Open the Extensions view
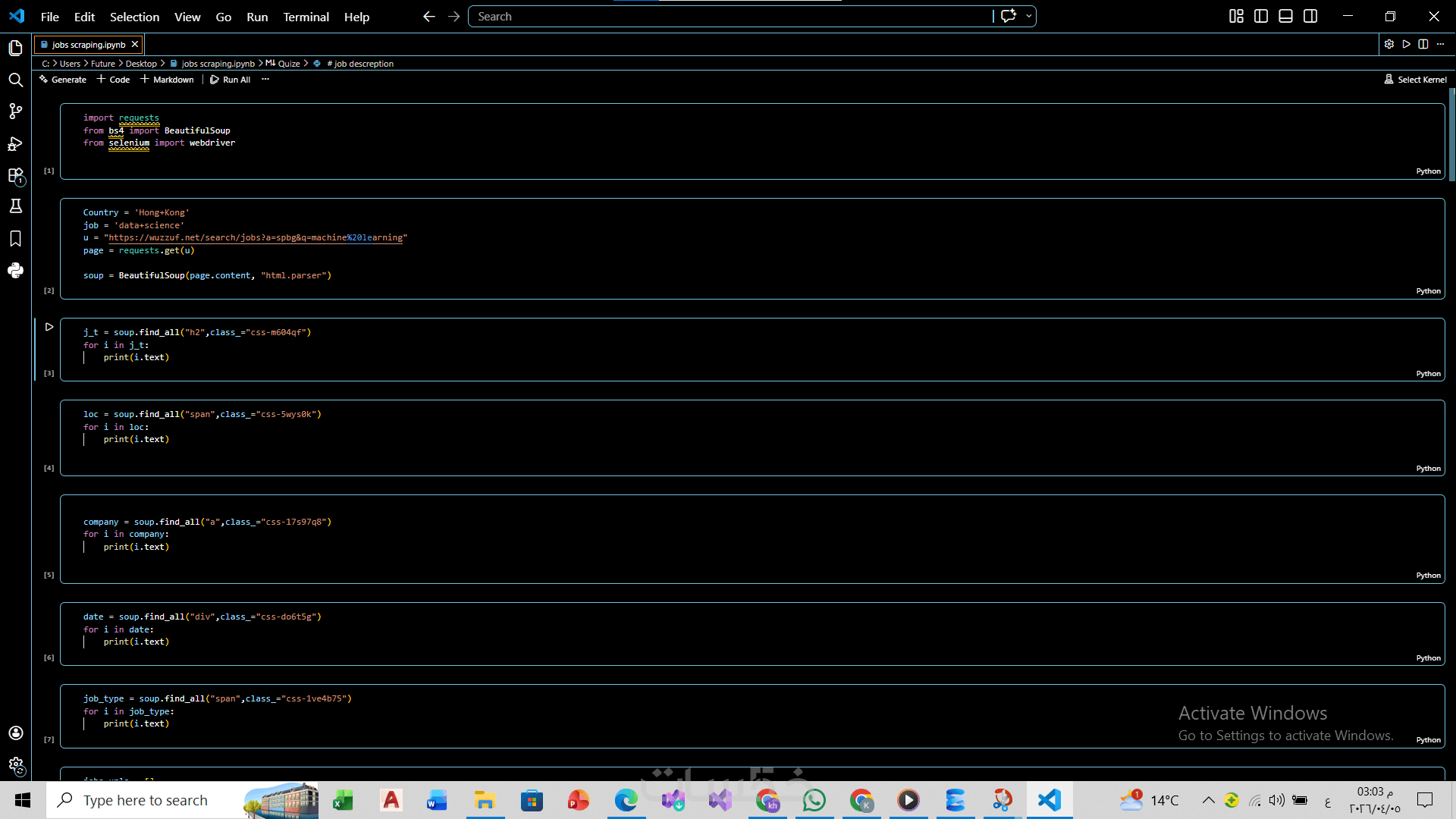Screen dimensions: 1456x819 [x=15, y=176]
